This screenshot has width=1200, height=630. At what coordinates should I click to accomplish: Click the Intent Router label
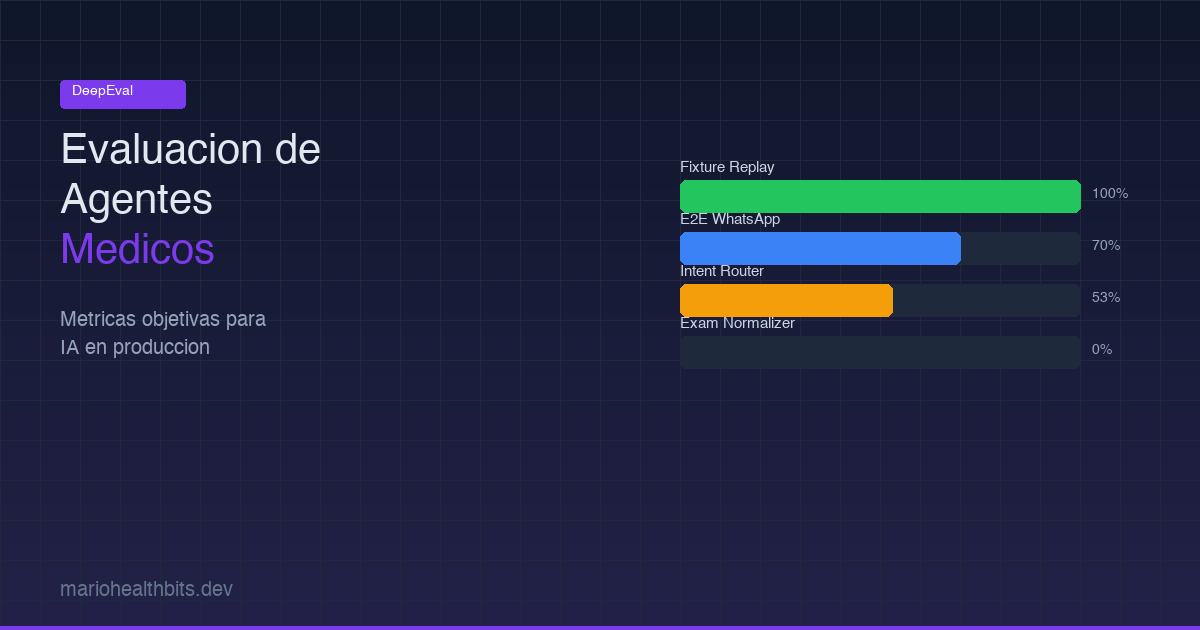(x=722, y=271)
